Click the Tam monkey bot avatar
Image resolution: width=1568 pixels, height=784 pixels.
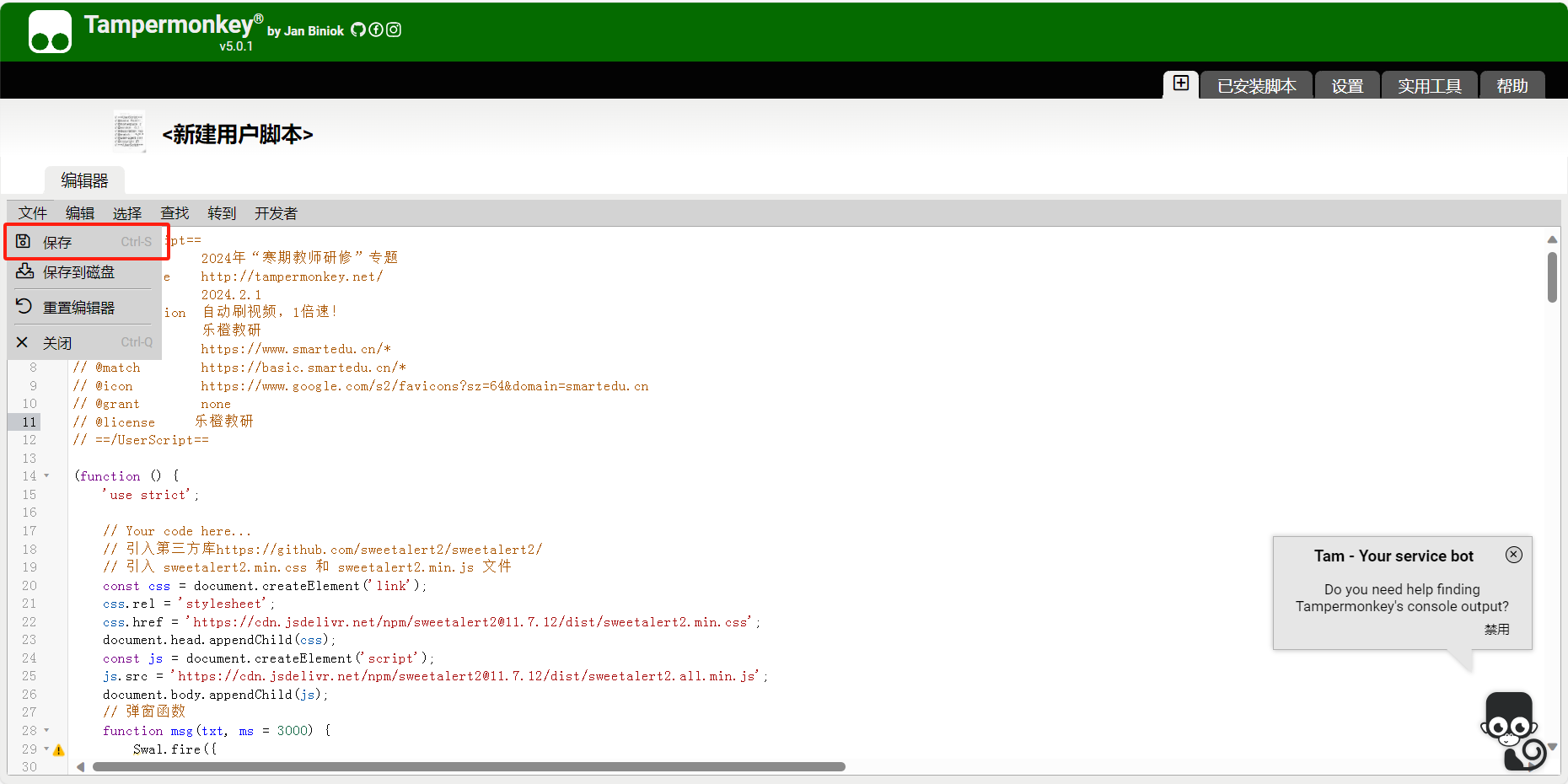click(1514, 731)
